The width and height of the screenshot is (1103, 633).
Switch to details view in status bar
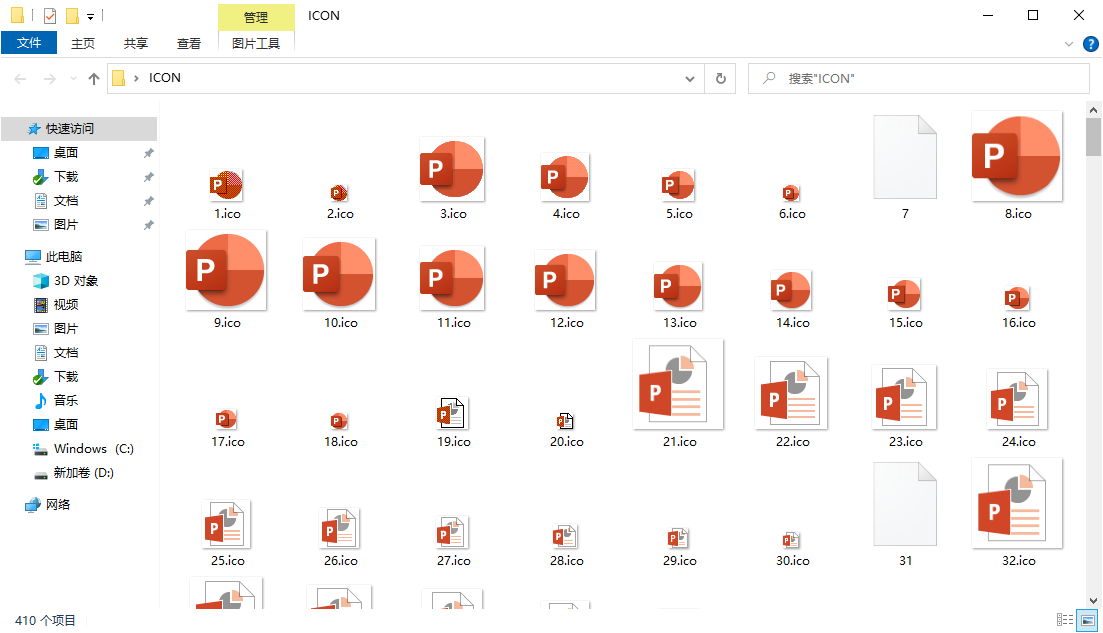tap(1065, 620)
